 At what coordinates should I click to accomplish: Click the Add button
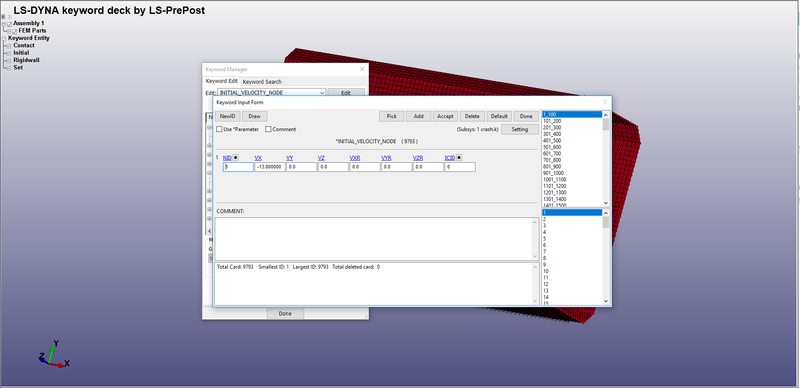click(418, 116)
